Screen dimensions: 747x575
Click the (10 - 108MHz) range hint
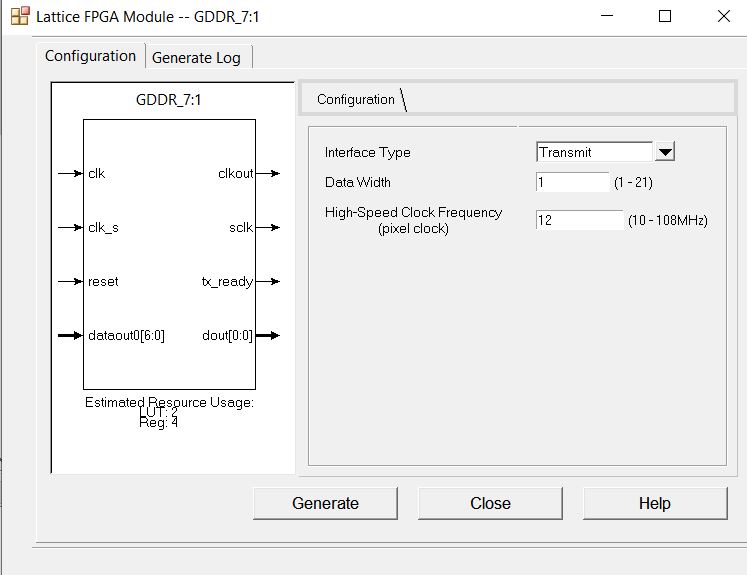pos(667,220)
